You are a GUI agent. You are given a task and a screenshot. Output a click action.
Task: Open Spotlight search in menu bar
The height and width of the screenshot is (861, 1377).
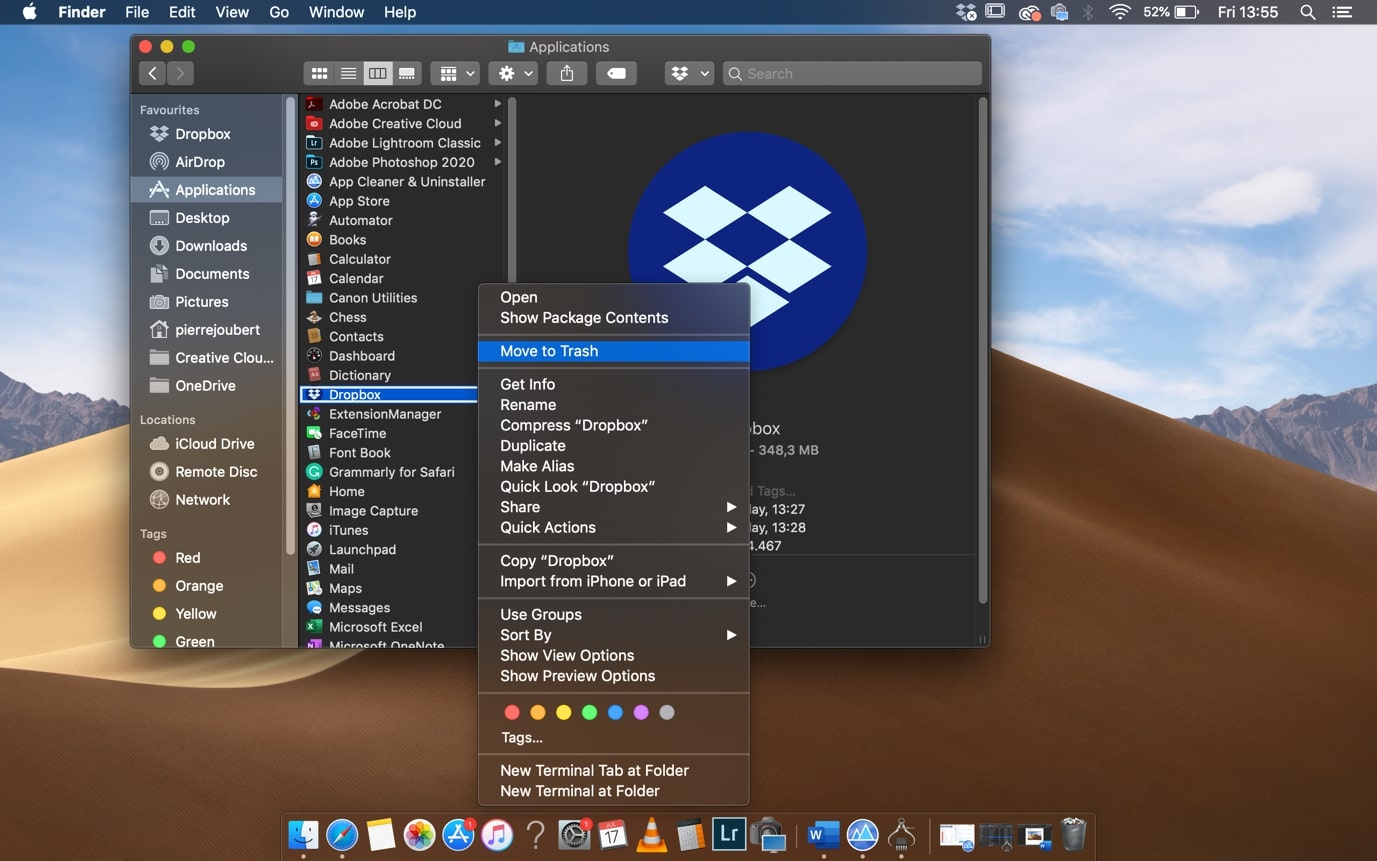pyautogui.click(x=1307, y=12)
